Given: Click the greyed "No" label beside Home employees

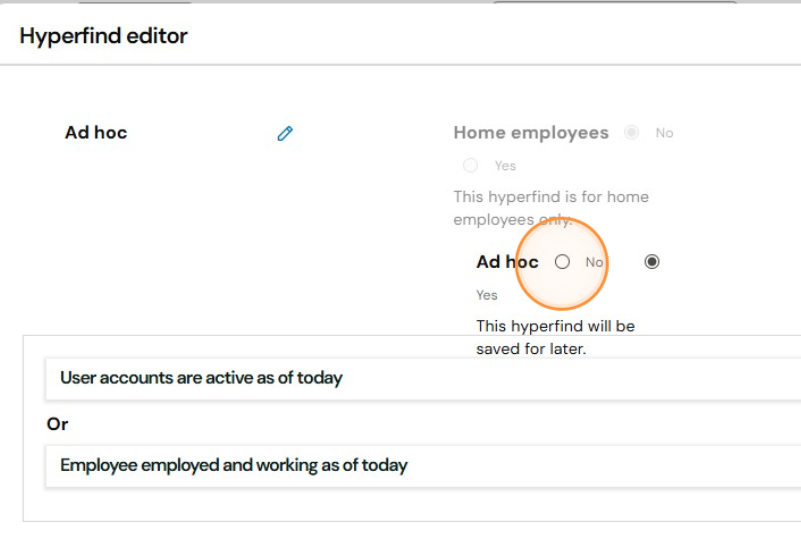Looking at the screenshot, I should 664,133.
